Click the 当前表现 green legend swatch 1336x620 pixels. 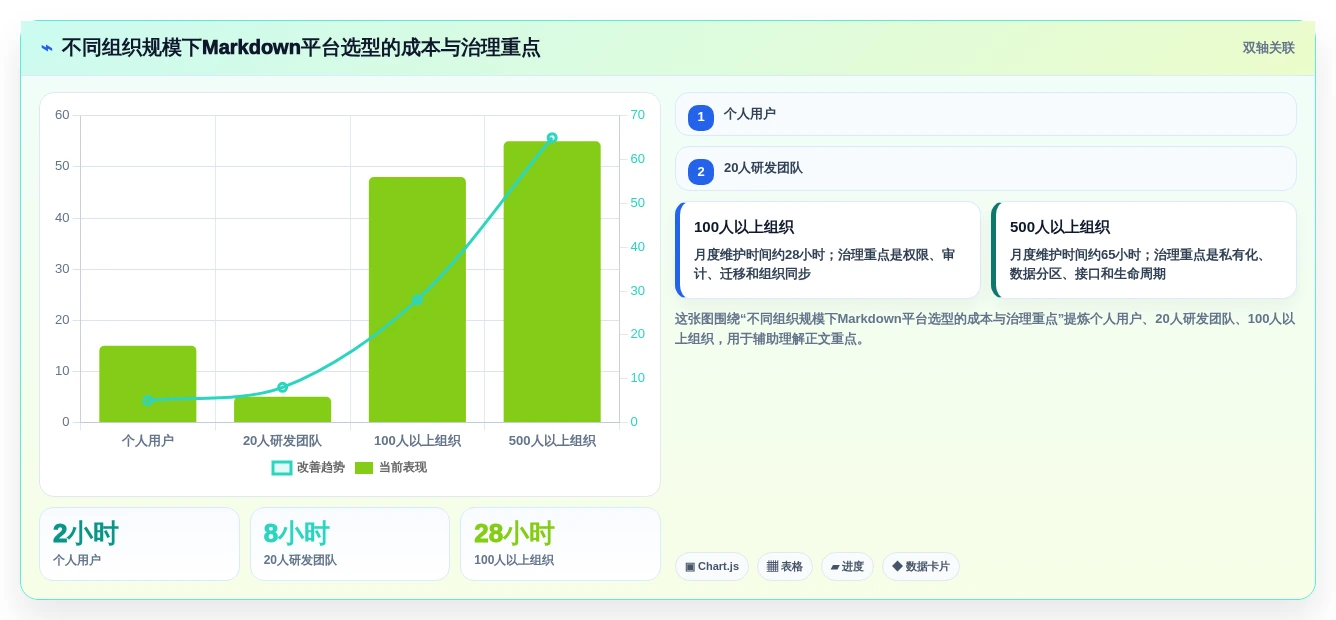pyautogui.click(x=364, y=467)
